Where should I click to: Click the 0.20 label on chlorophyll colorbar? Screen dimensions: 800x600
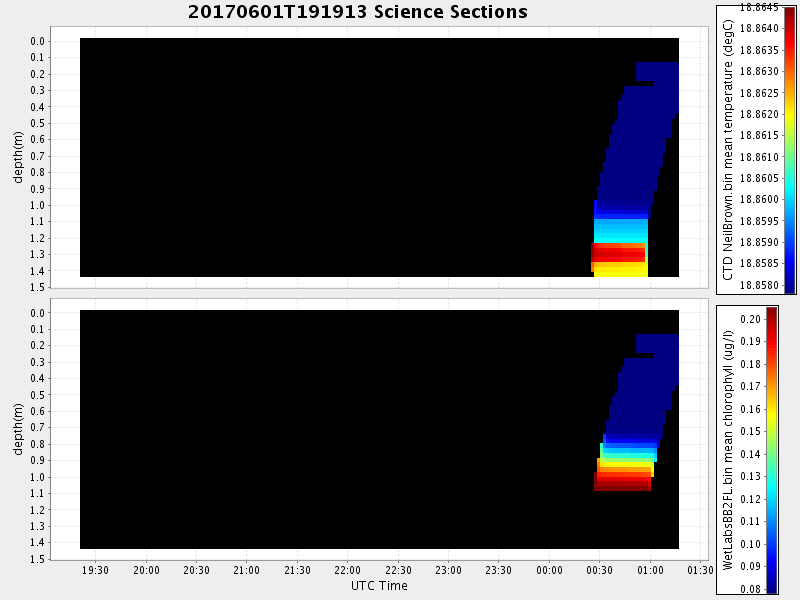751,318
